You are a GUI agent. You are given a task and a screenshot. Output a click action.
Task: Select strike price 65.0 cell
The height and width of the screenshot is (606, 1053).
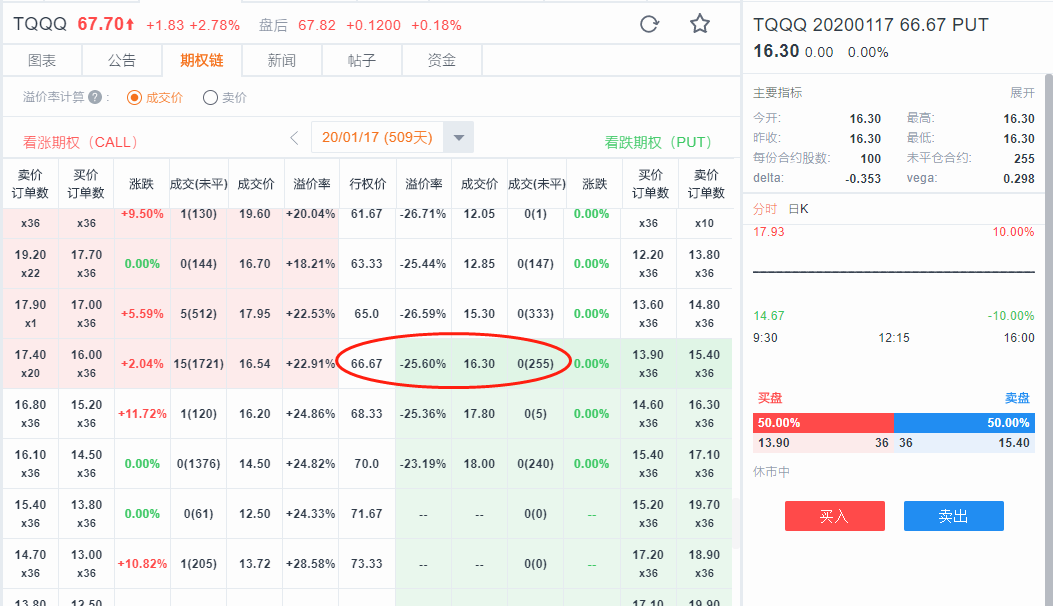pyautogui.click(x=367, y=314)
